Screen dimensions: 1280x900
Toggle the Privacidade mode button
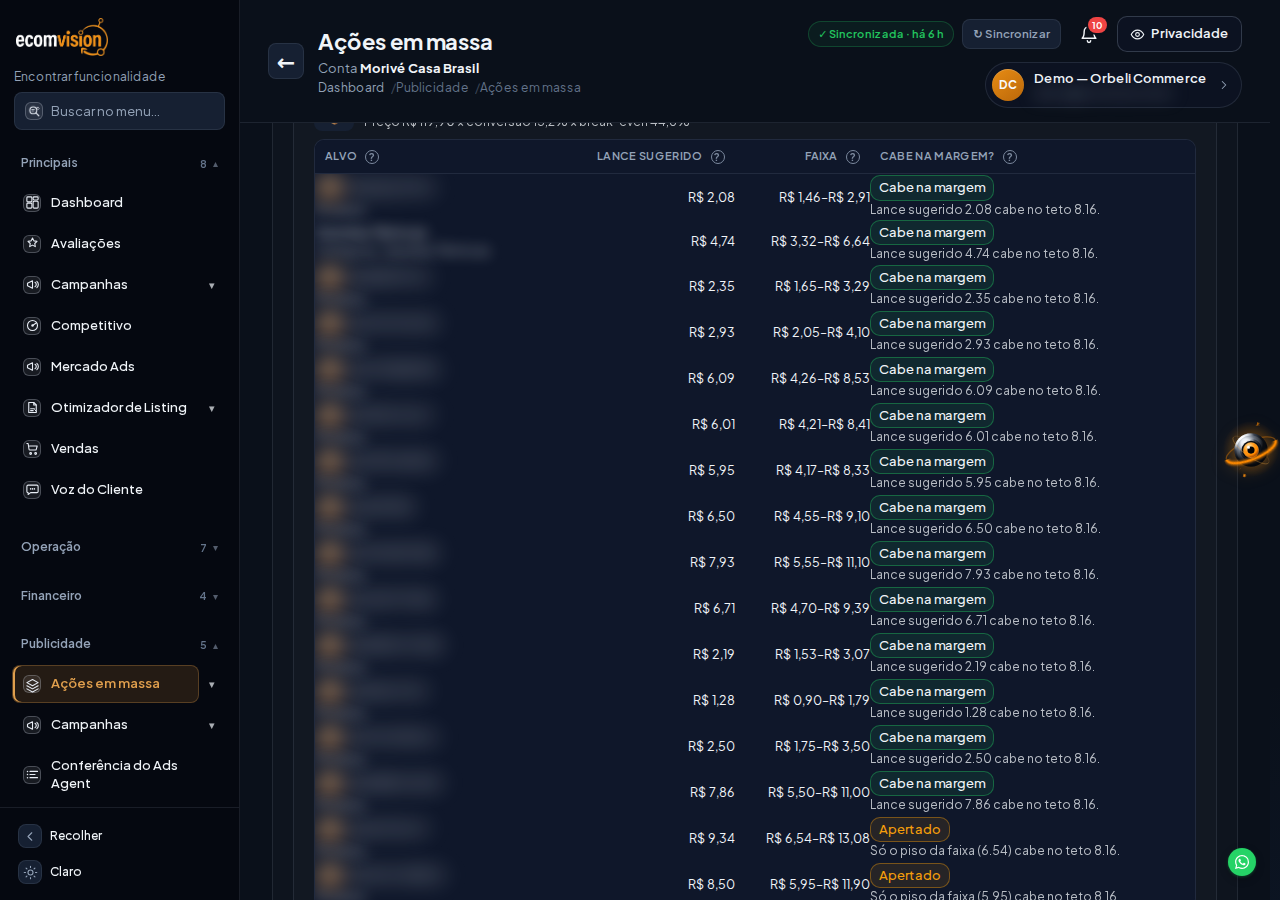pos(1179,34)
